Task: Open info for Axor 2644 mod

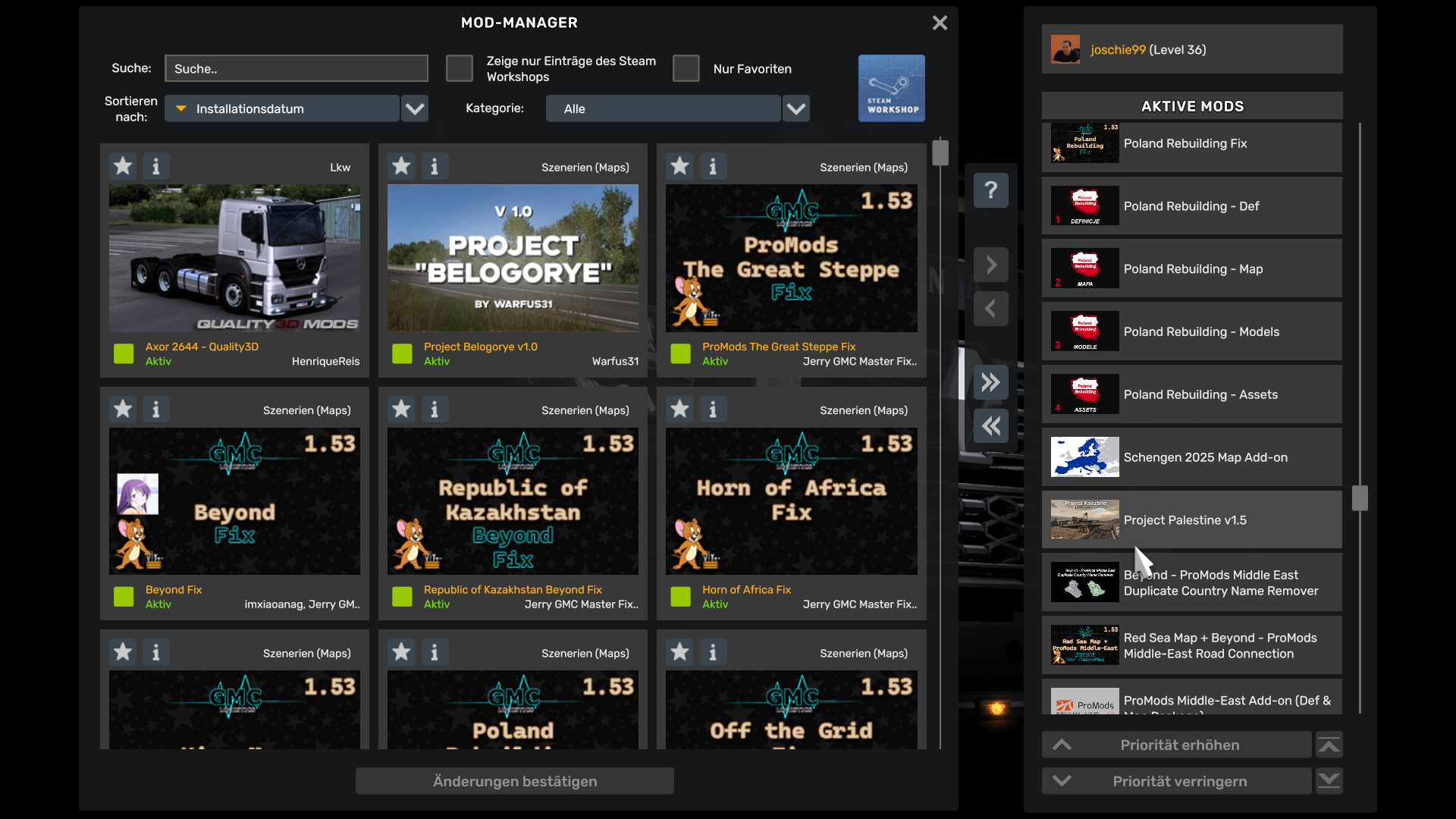Action: click(156, 166)
